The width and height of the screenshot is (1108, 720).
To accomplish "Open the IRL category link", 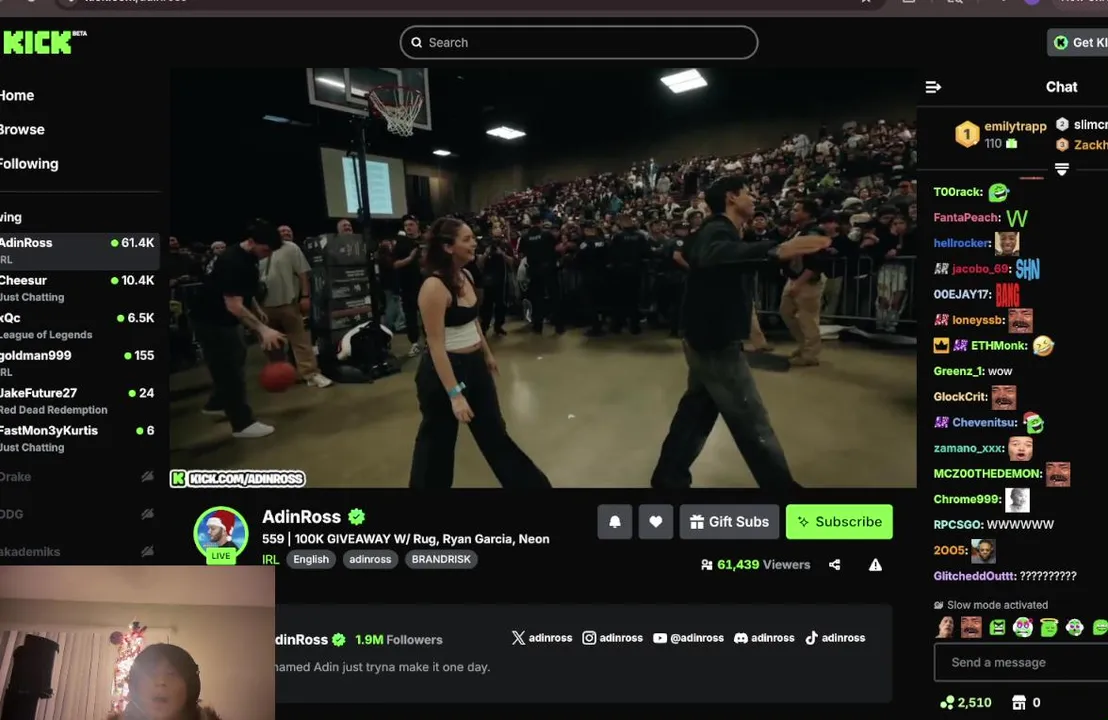I will coord(270,559).
